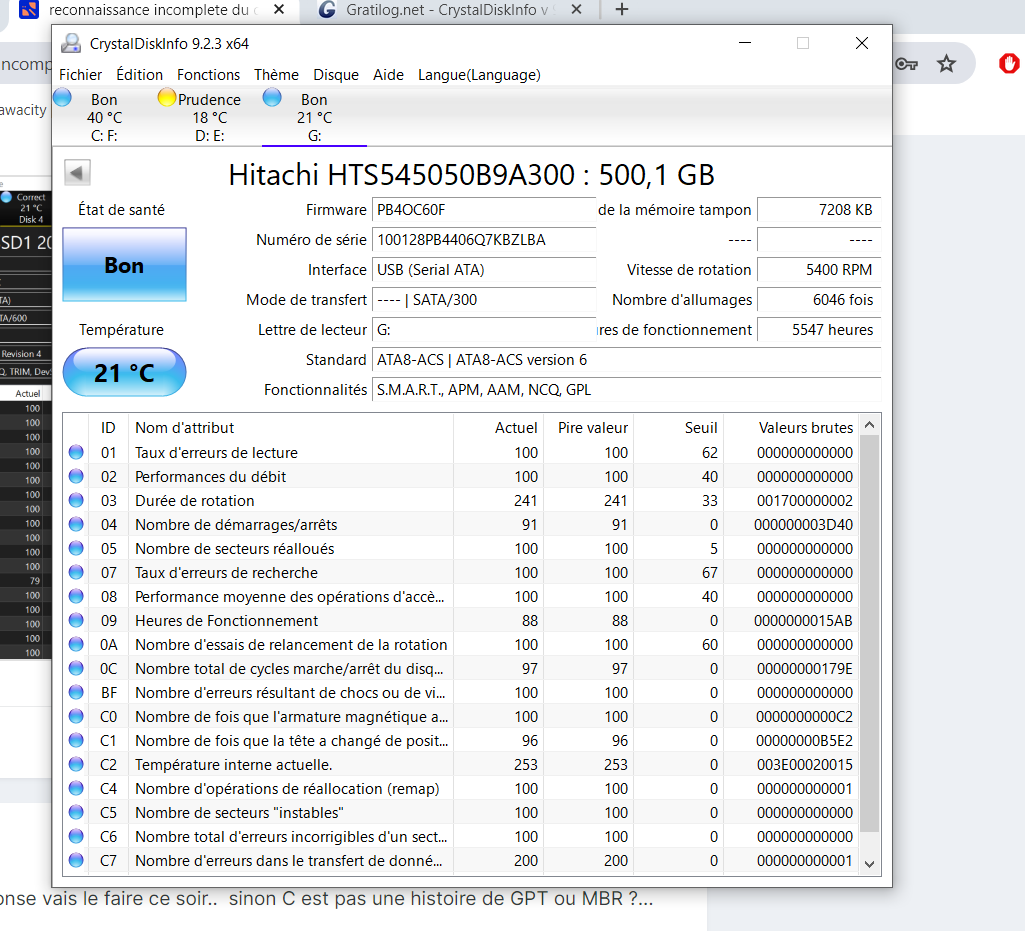
Task: Click the buffer size field 7208 KB
Action: point(819,210)
